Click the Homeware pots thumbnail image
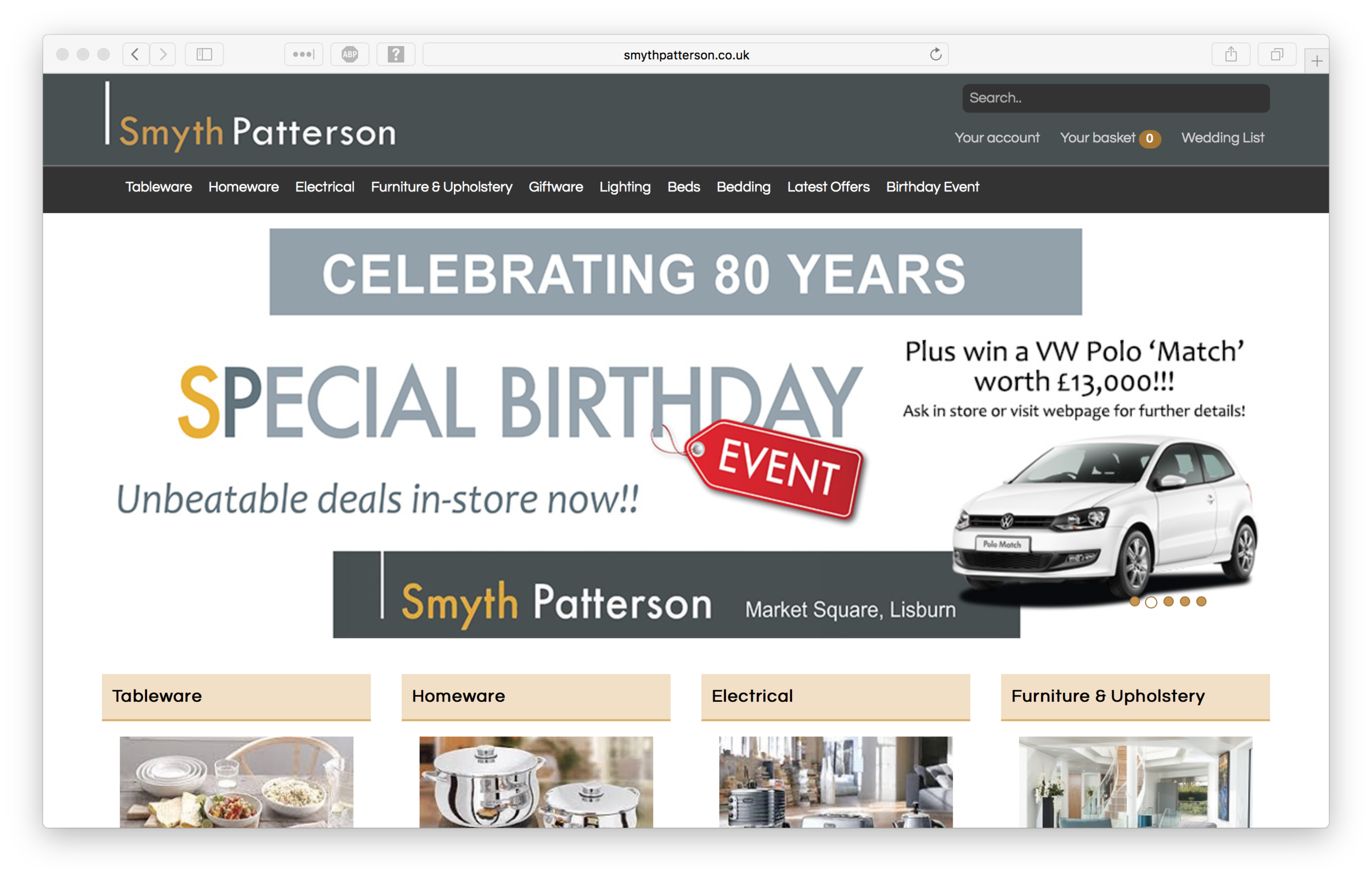 click(536, 781)
